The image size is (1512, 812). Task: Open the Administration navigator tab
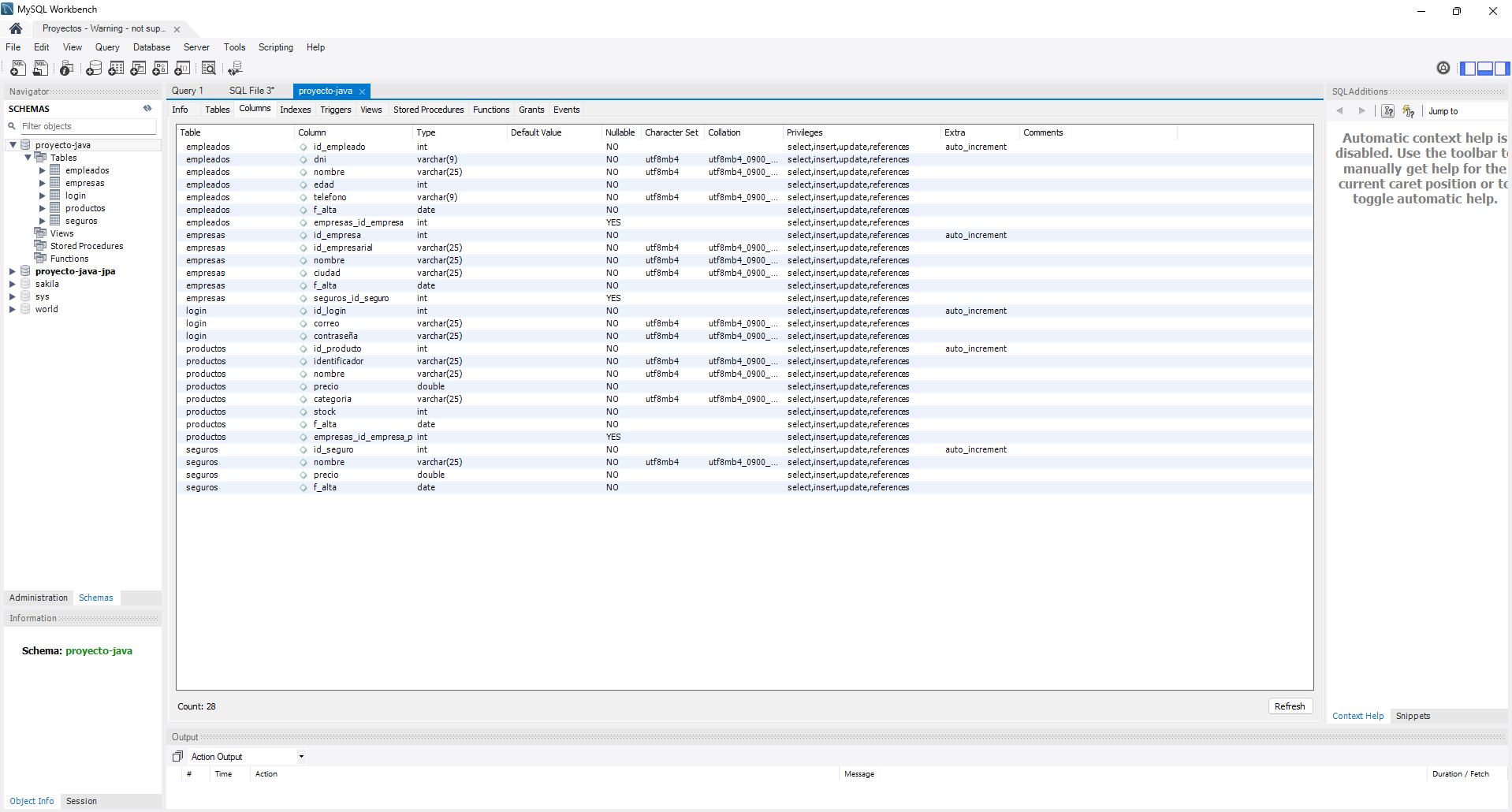(x=39, y=598)
